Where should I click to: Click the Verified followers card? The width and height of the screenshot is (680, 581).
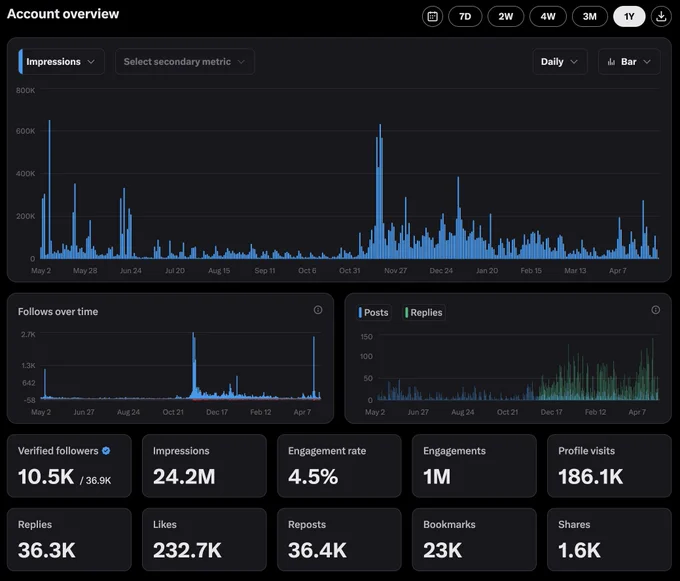pos(69,466)
